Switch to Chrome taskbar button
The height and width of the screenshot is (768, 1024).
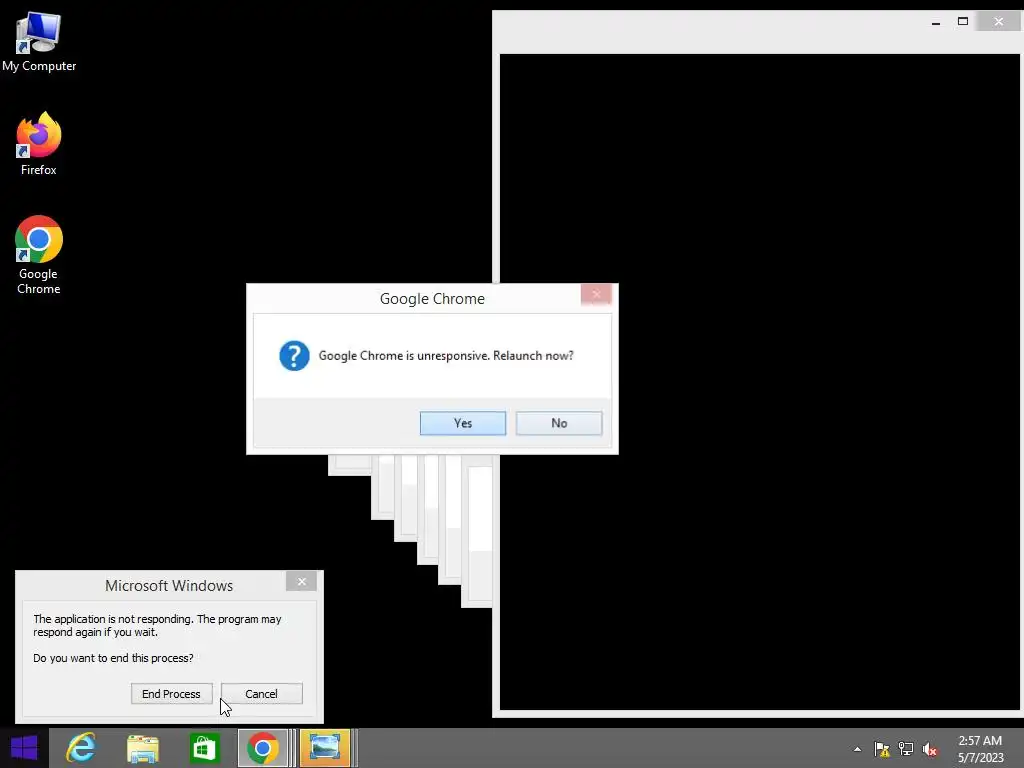tap(263, 748)
